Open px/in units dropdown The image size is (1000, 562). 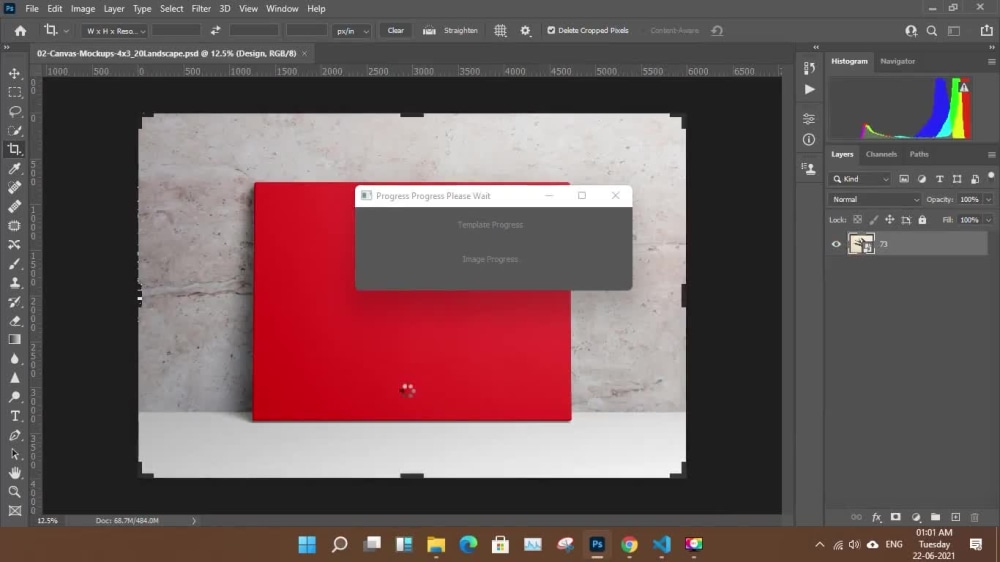click(352, 31)
